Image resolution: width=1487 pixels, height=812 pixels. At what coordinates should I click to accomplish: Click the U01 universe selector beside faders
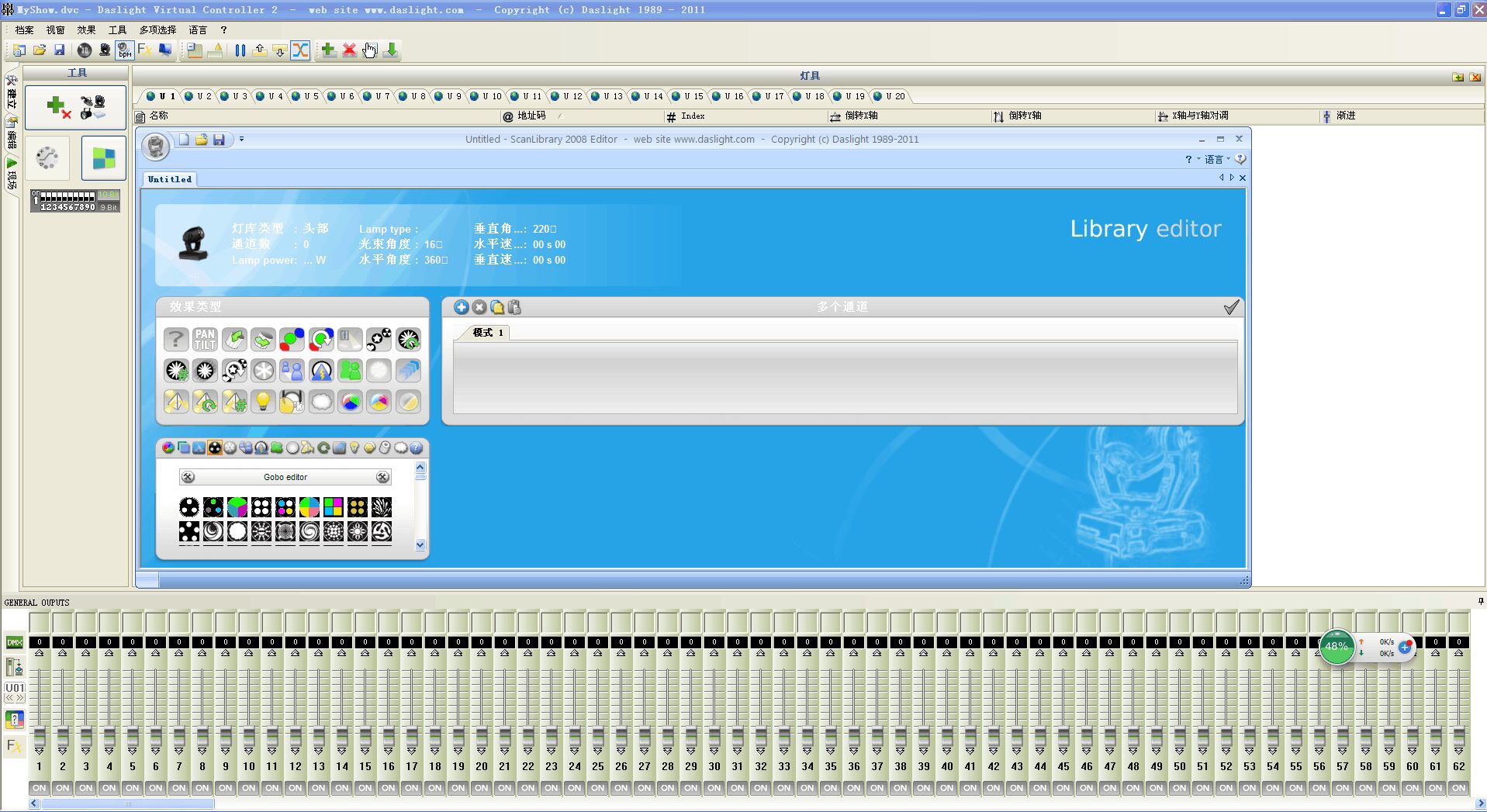15,692
